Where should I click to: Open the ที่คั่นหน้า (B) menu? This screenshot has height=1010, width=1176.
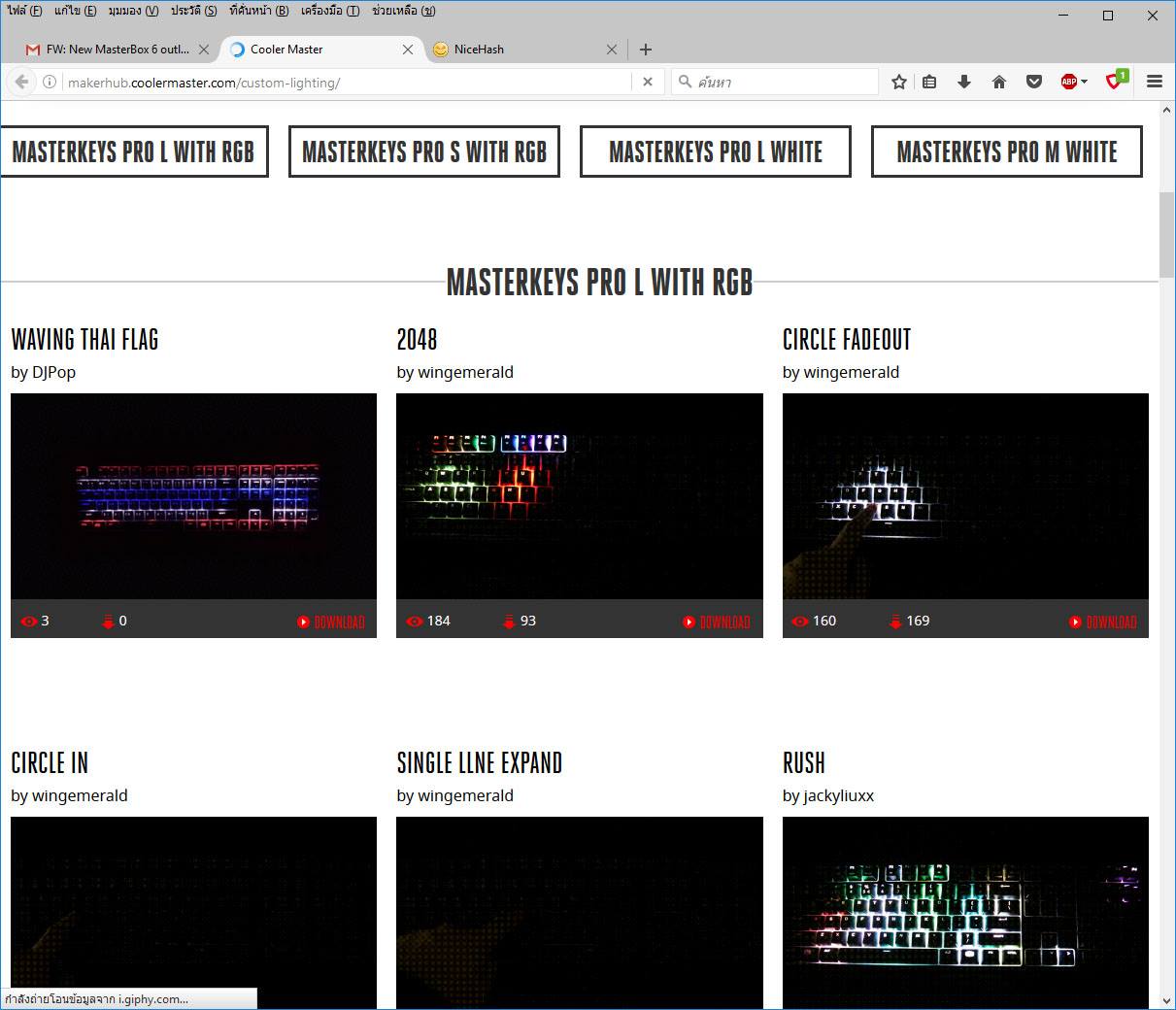(x=258, y=11)
